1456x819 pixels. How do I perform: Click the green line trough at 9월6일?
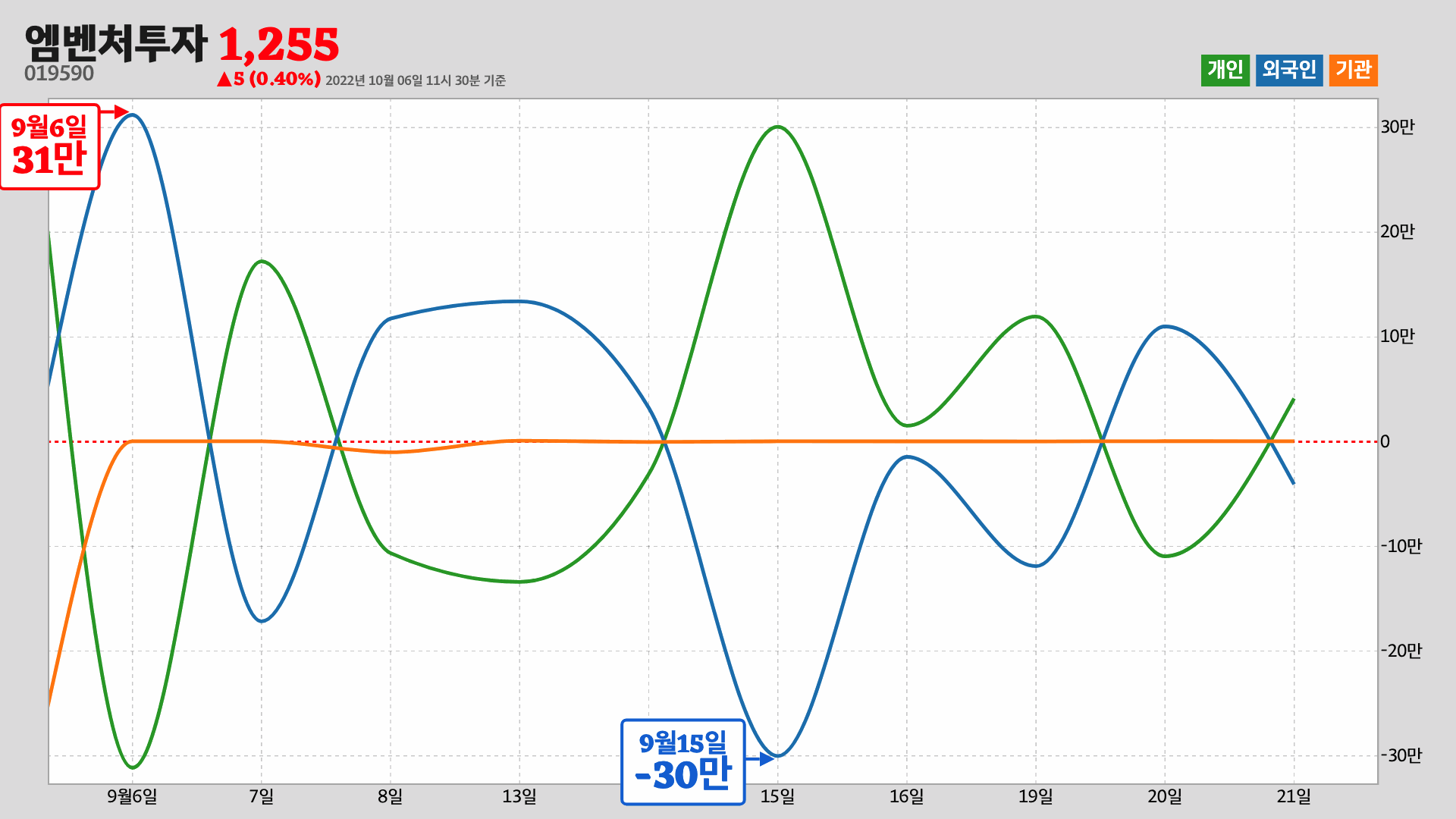pyautogui.click(x=133, y=767)
